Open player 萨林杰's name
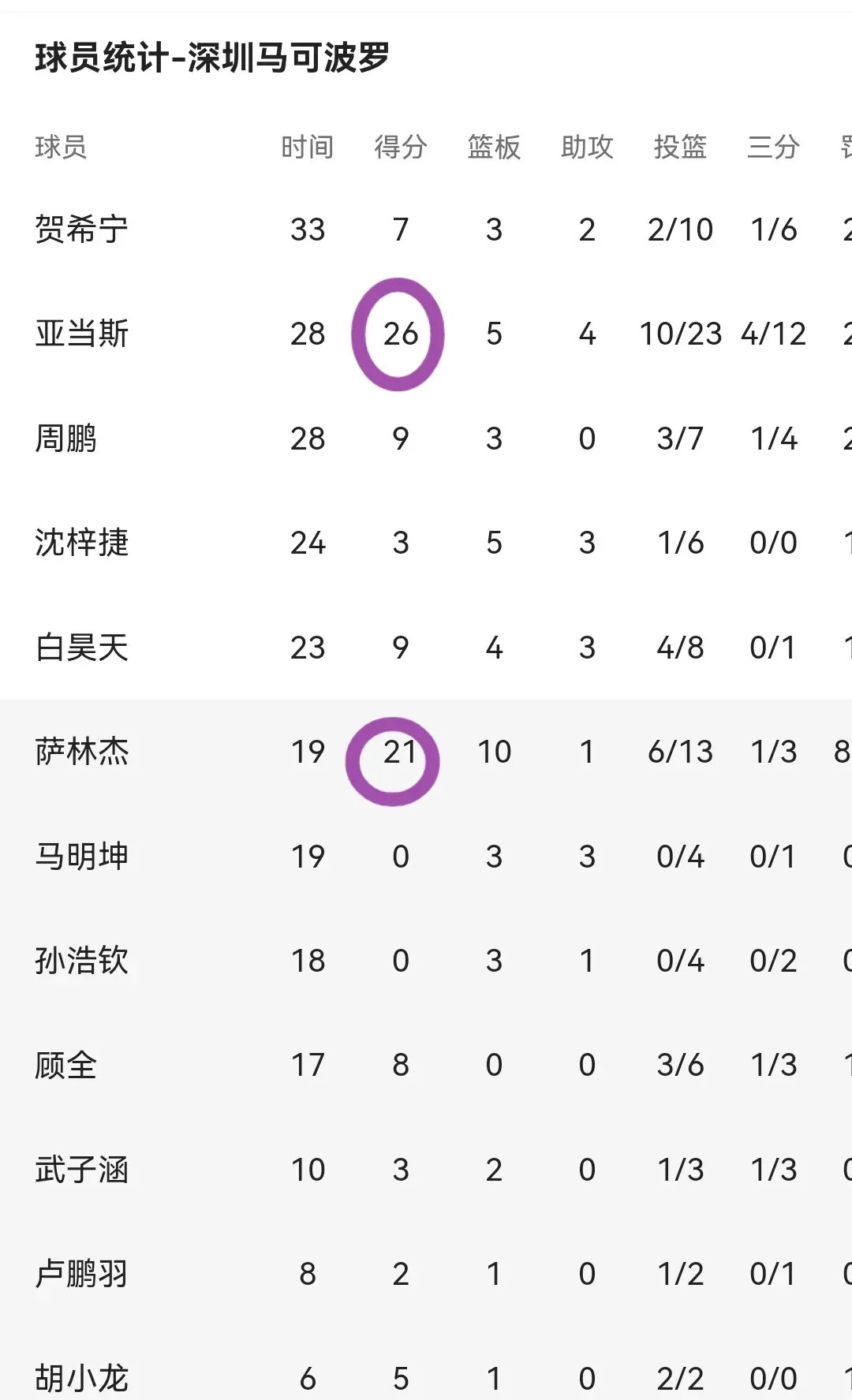The width and height of the screenshot is (852, 1400). point(81,752)
